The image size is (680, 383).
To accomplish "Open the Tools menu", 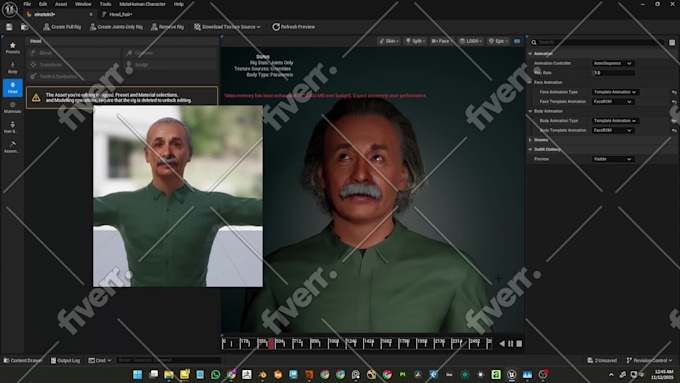I will (105, 4).
